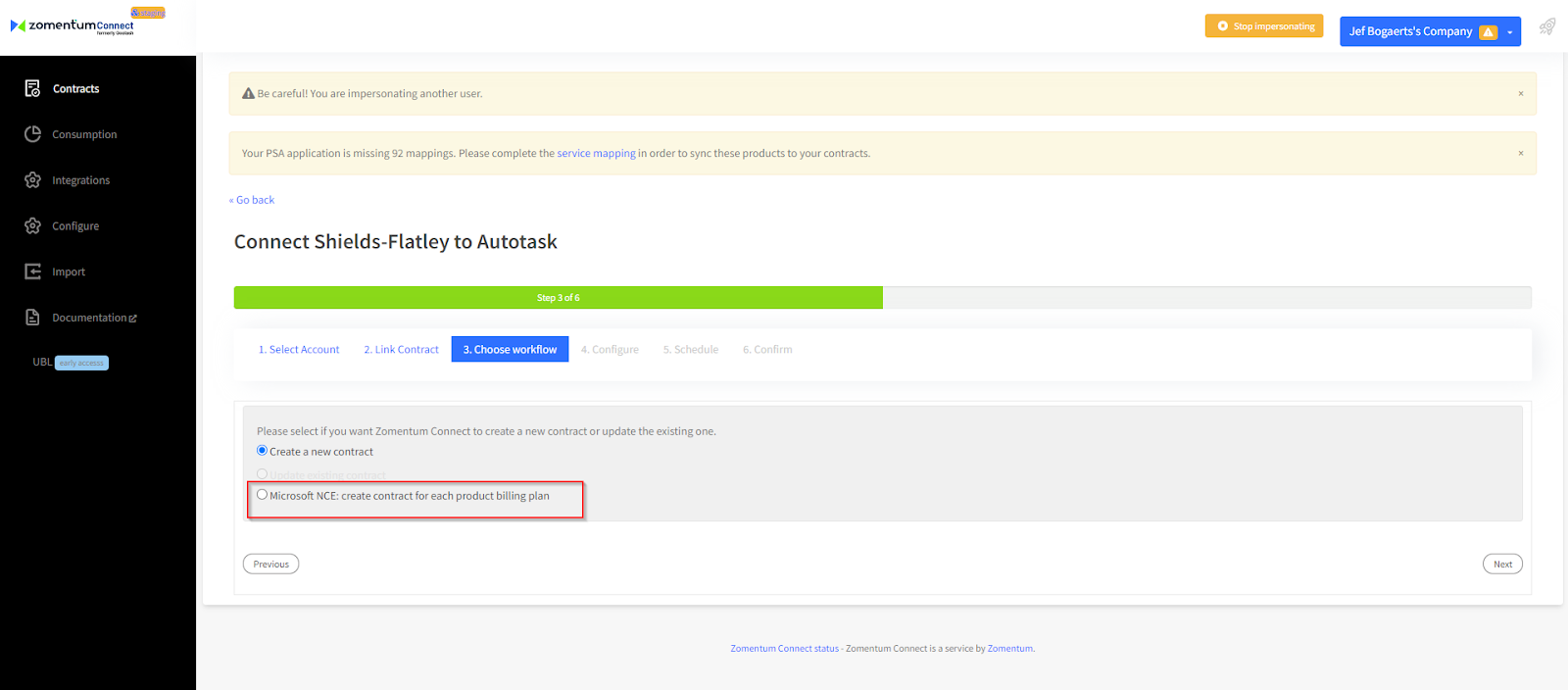The height and width of the screenshot is (690, 1568).
Task: Click the staging badge near logo
Action: point(148,13)
